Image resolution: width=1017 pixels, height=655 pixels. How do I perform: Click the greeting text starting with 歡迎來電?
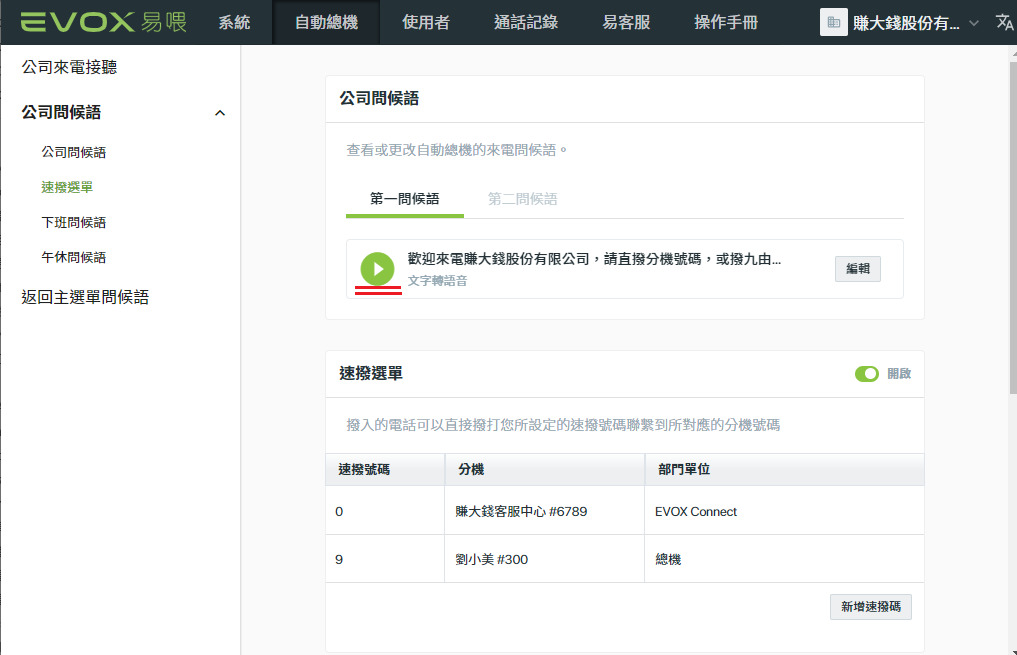594,259
